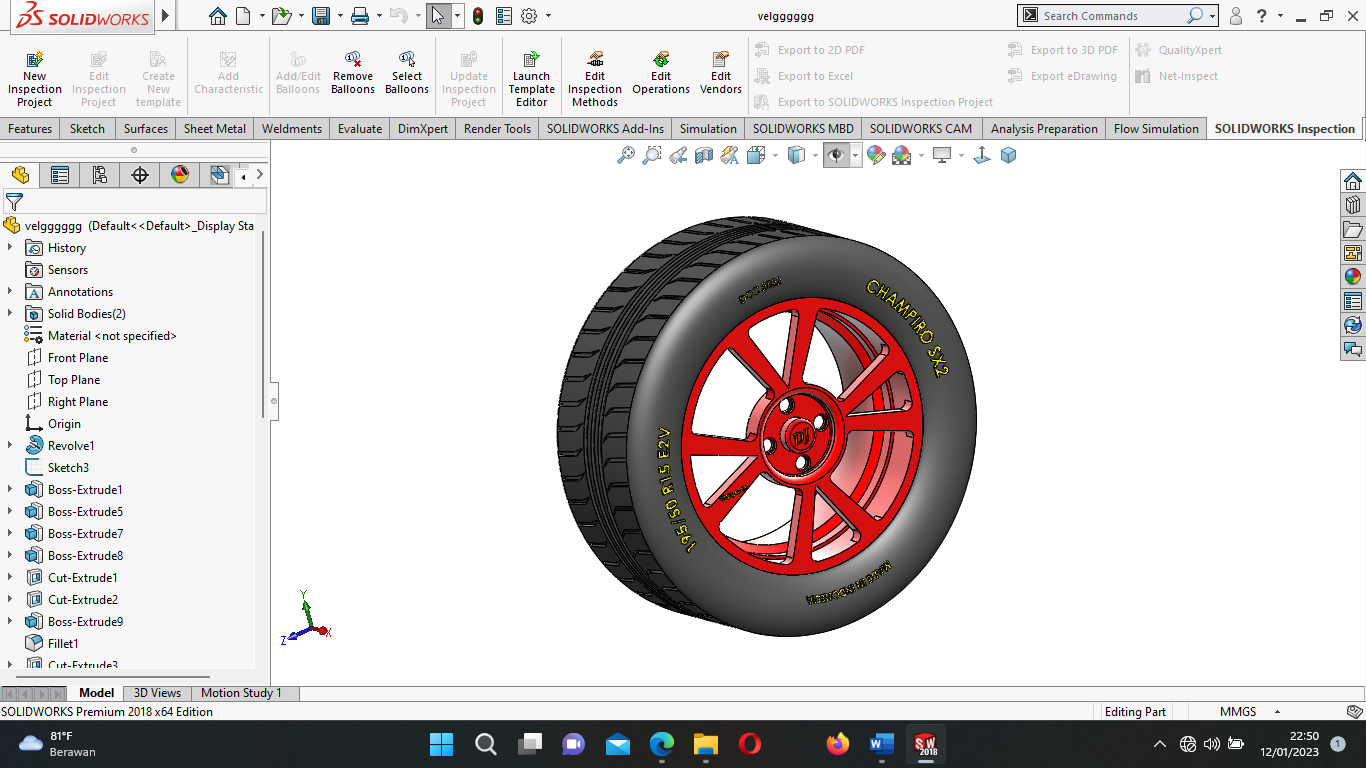Open the ConfigurationManager tab

(x=100, y=175)
